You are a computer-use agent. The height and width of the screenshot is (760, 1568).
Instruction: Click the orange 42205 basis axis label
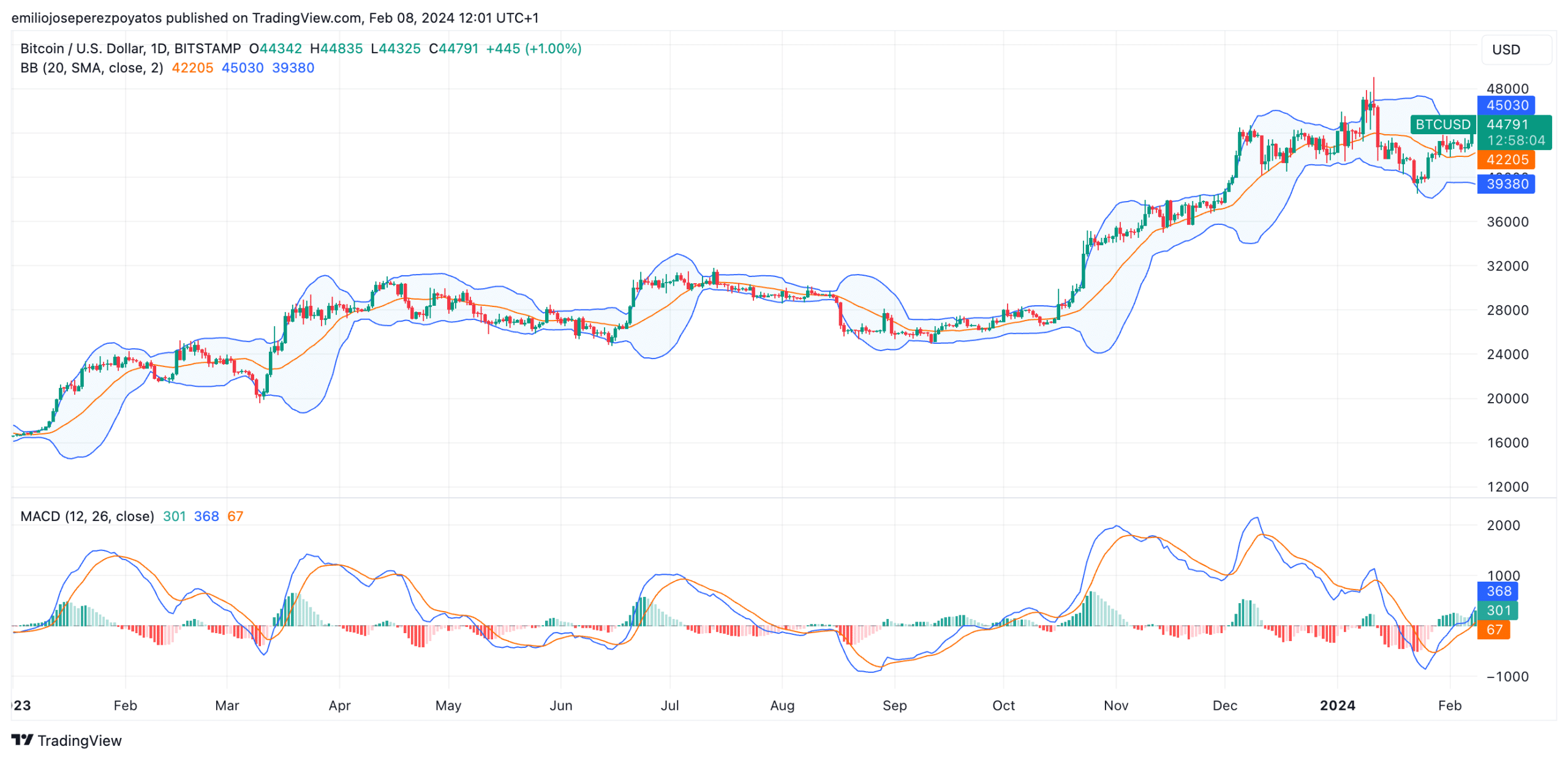pos(1507,159)
